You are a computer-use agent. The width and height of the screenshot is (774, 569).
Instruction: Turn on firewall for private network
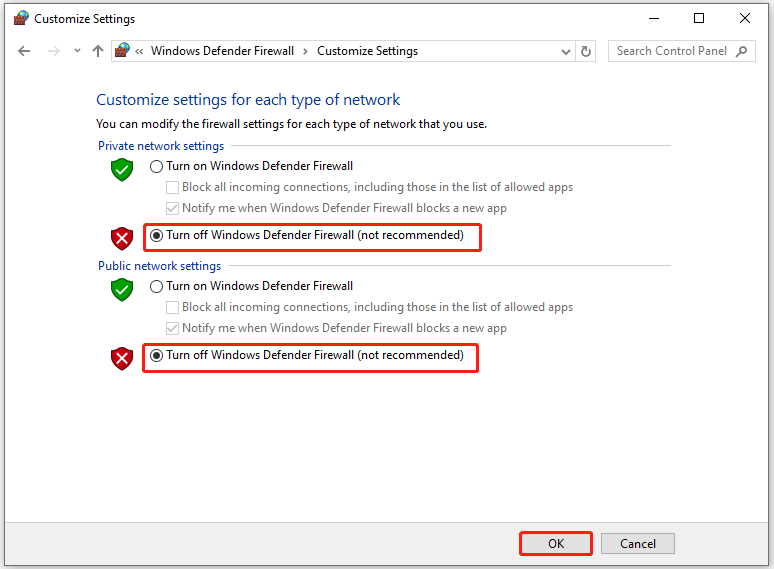(251, 166)
